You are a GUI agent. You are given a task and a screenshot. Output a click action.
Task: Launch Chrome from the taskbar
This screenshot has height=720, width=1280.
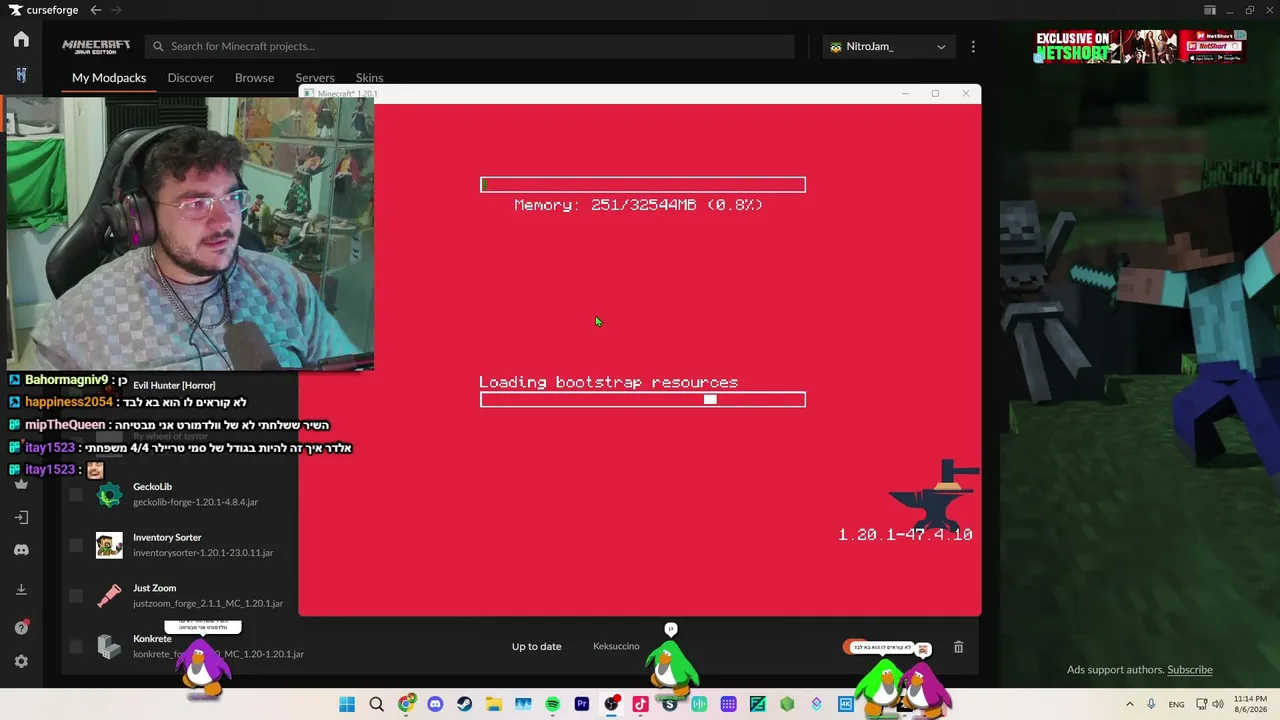point(406,704)
